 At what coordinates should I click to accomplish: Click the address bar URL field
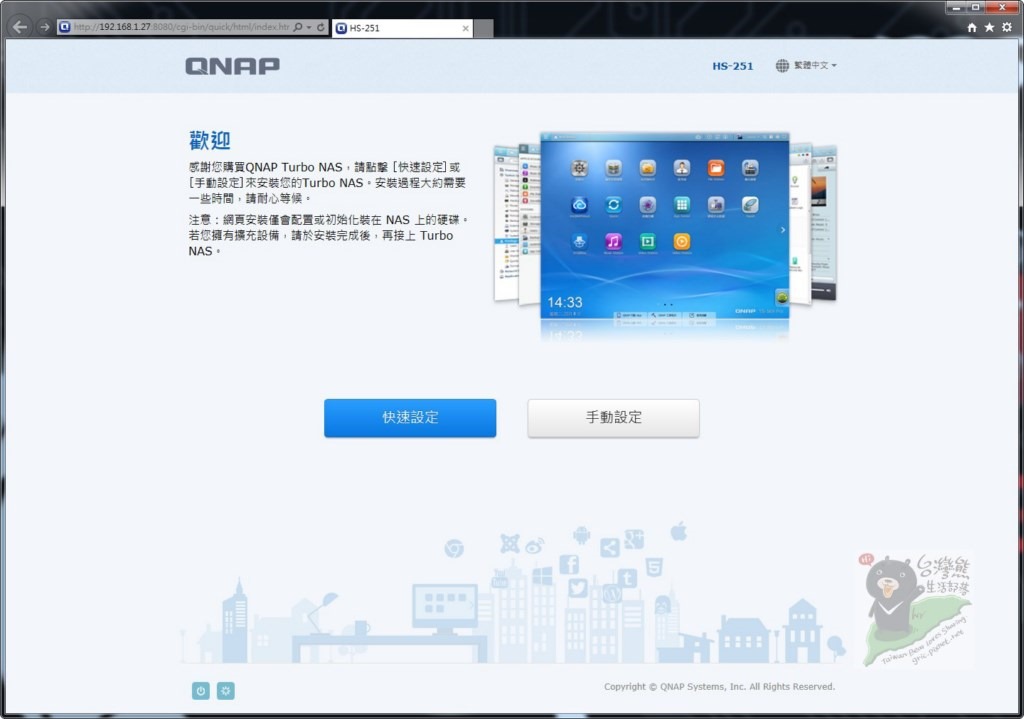click(180, 27)
